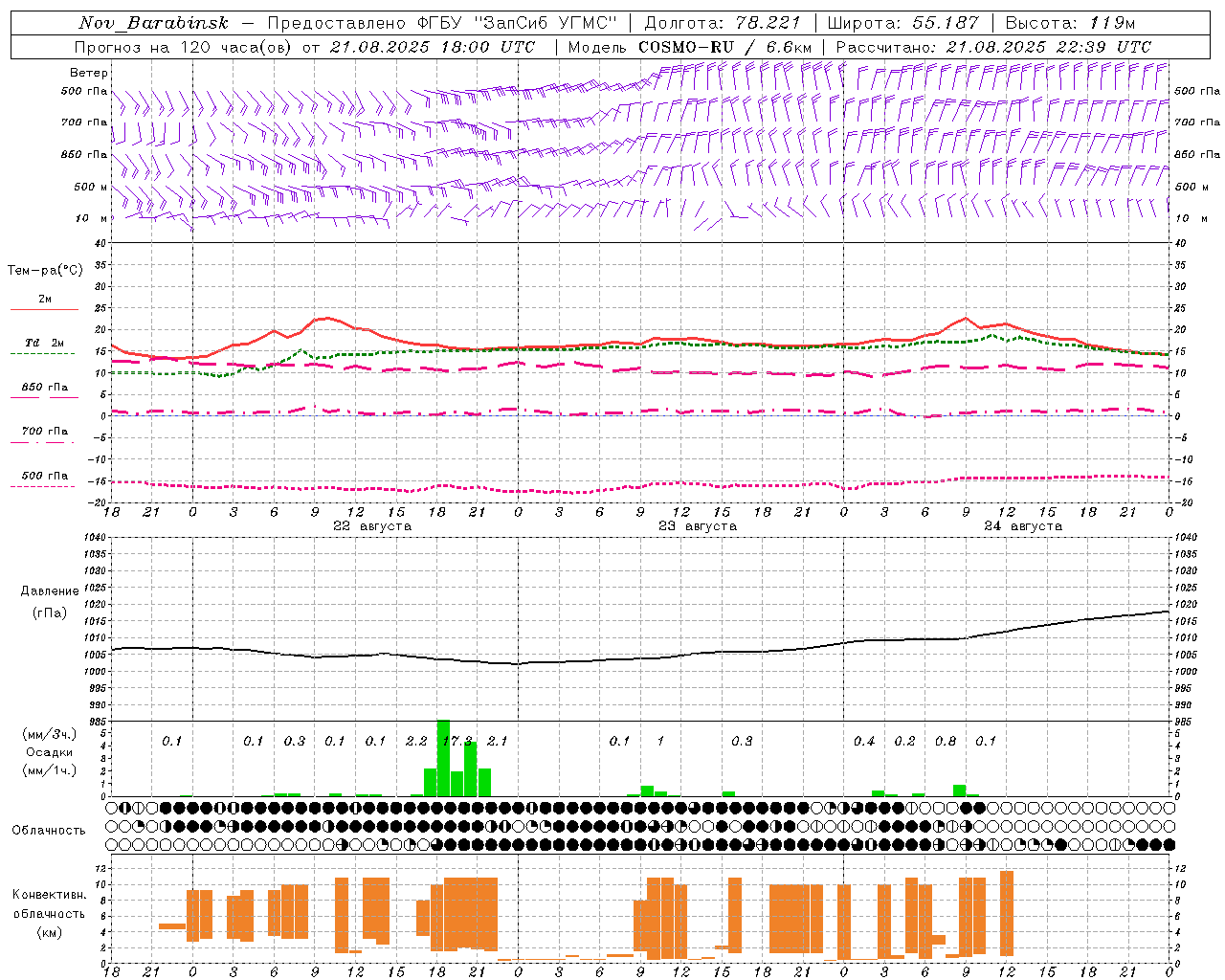Click the 2.1 precipitation amount
The height and width of the screenshot is (980, 1225).
tap(497, 742)
